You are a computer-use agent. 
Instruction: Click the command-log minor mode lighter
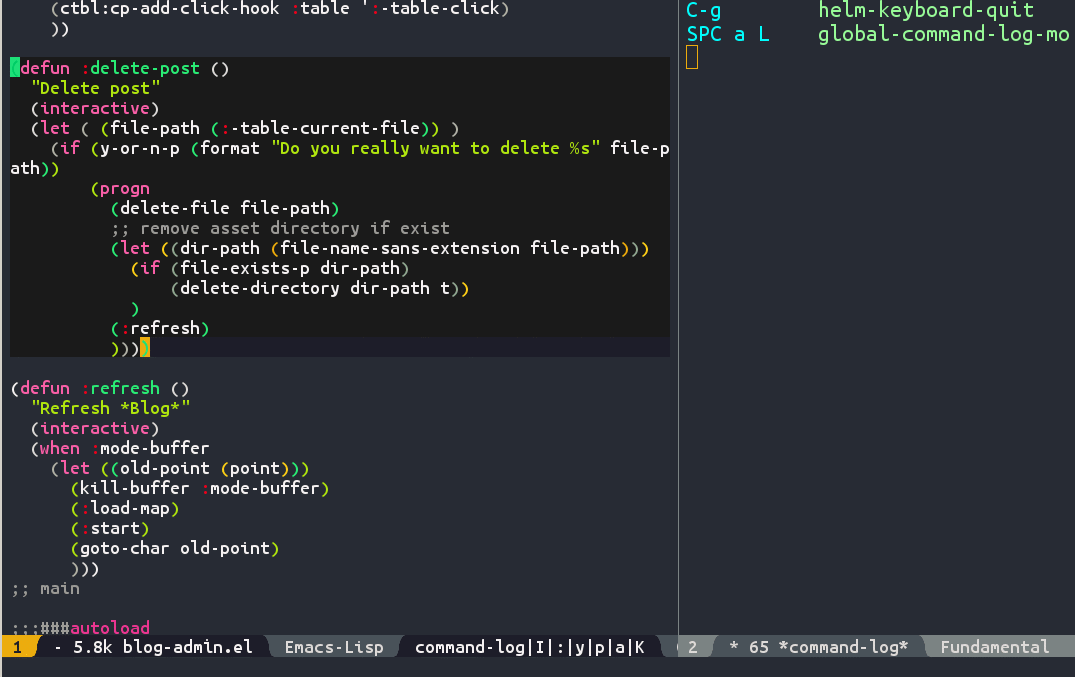click(x=470, y=647)
